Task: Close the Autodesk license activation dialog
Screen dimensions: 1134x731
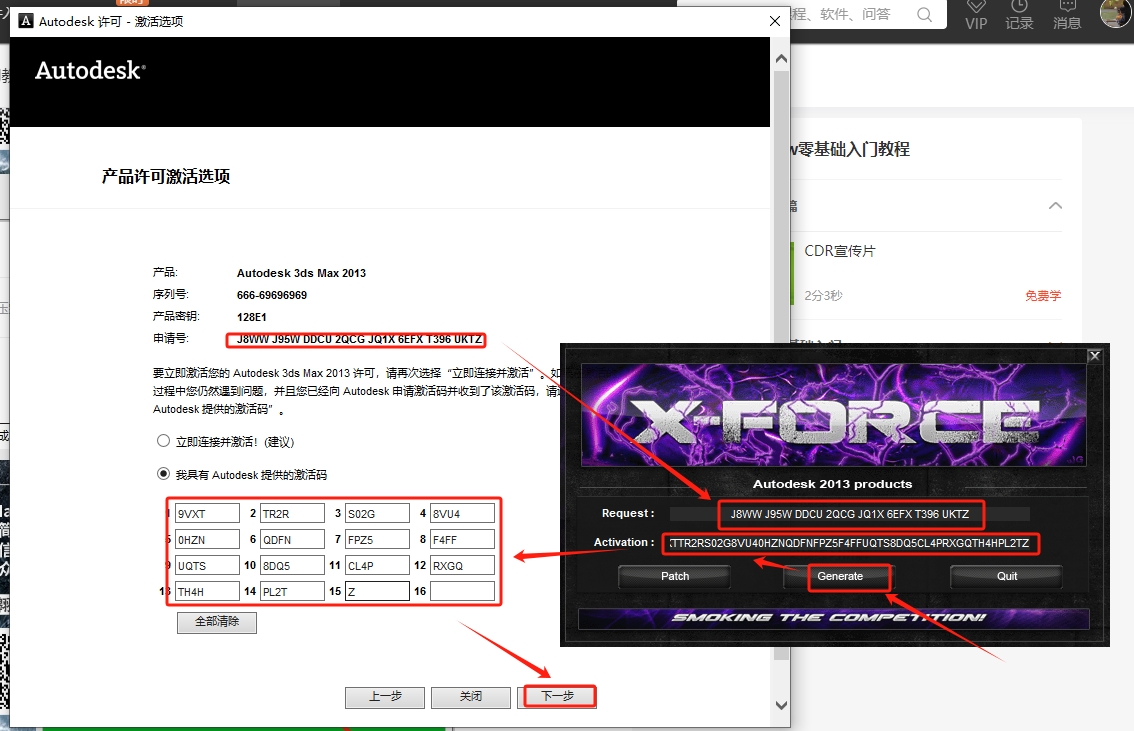Action: 775,21
